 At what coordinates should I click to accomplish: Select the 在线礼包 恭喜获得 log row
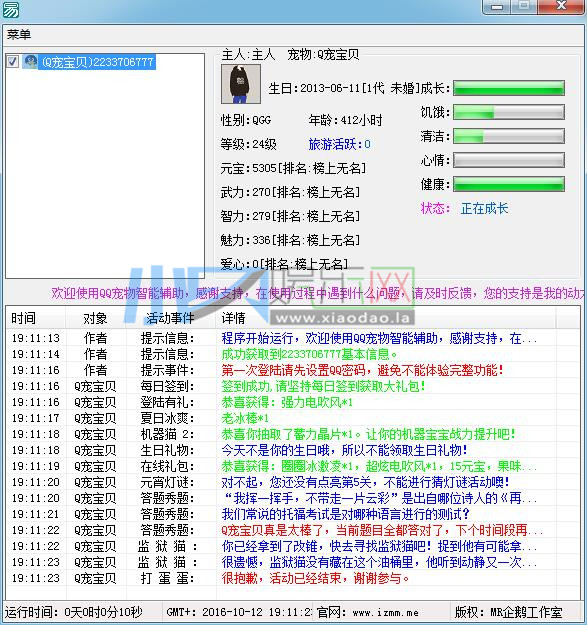tap(293, 466)
